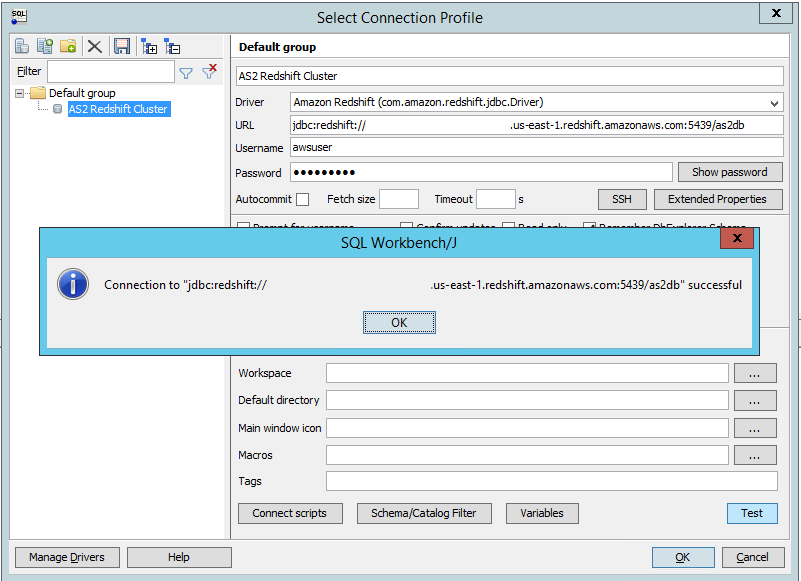Toggle the Autocommit checkbox
This screenshot has width=801, height=581.
click(302, 199)
